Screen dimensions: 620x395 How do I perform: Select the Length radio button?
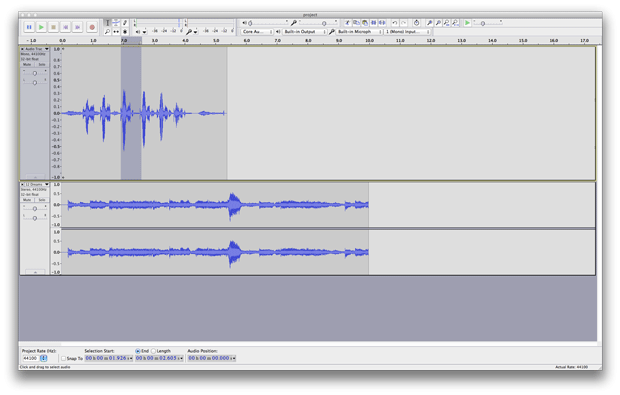click(153, 351)
